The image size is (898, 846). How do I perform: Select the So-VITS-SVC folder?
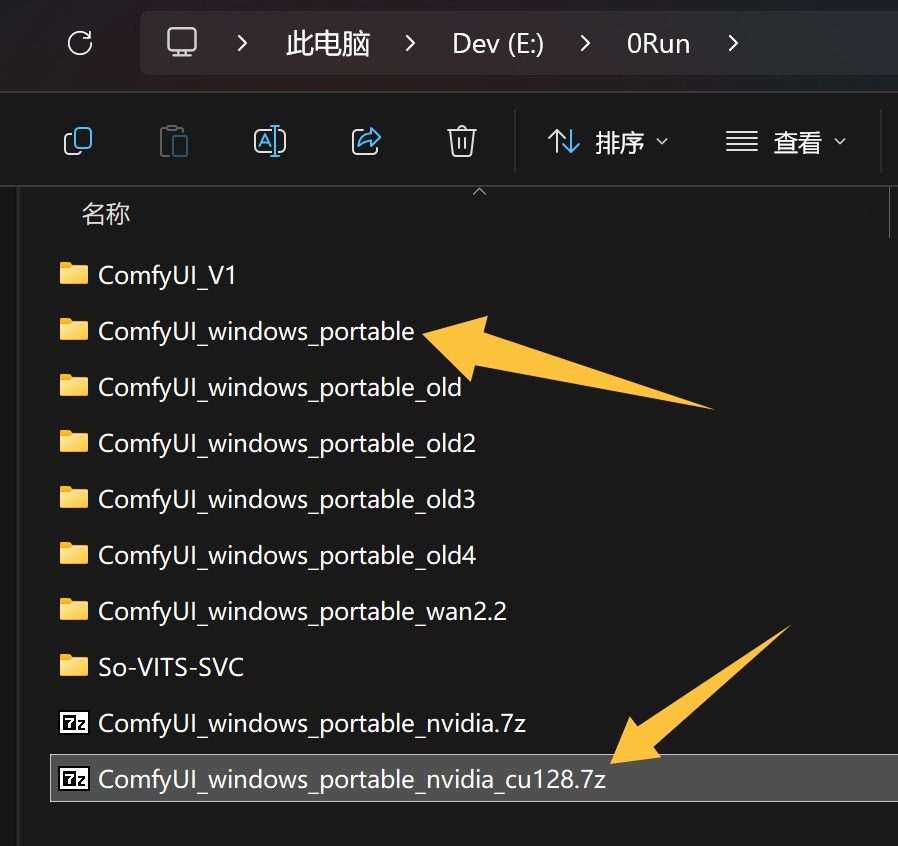tap(170, 666)
